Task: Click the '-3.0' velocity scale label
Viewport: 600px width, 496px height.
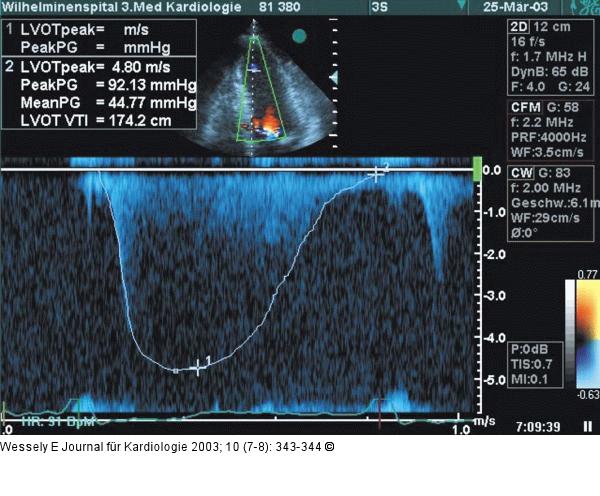Action: coord(494,295)
